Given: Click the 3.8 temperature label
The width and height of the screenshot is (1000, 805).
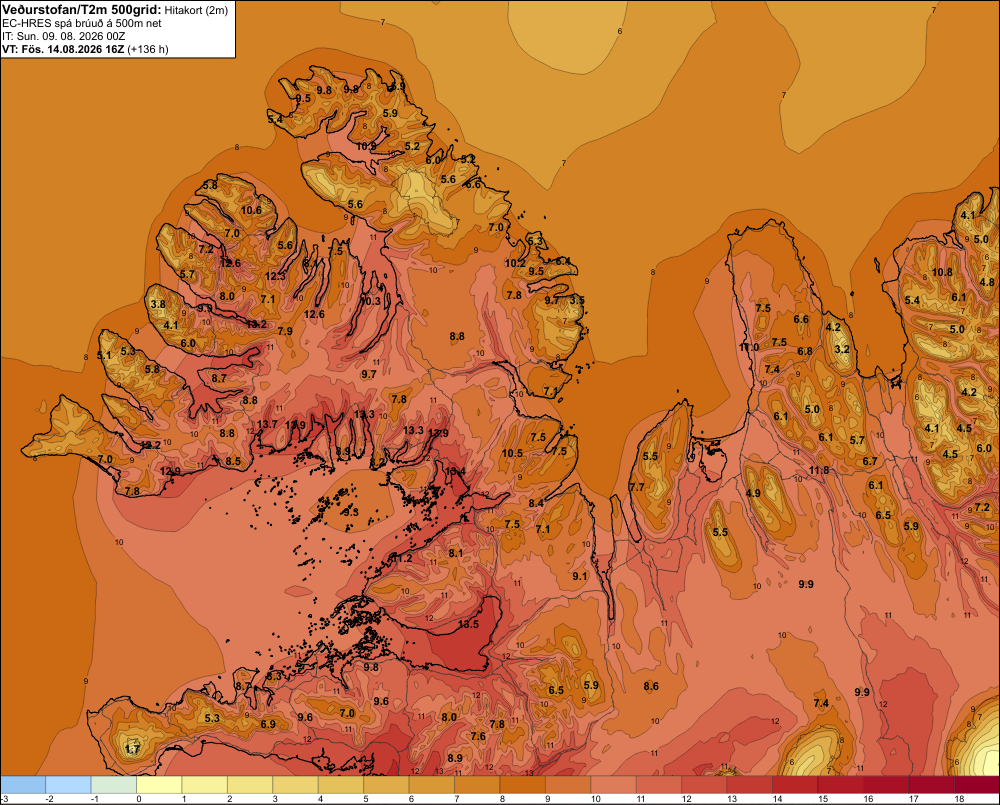Looking at the screenshot, I should tap(158, 304).
